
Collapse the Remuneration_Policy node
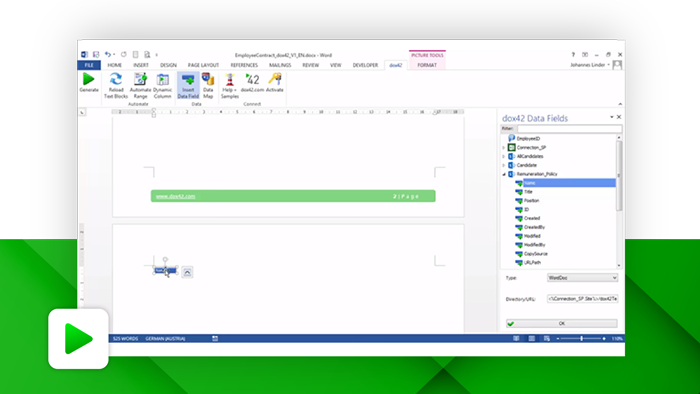[x=504, y=174]
